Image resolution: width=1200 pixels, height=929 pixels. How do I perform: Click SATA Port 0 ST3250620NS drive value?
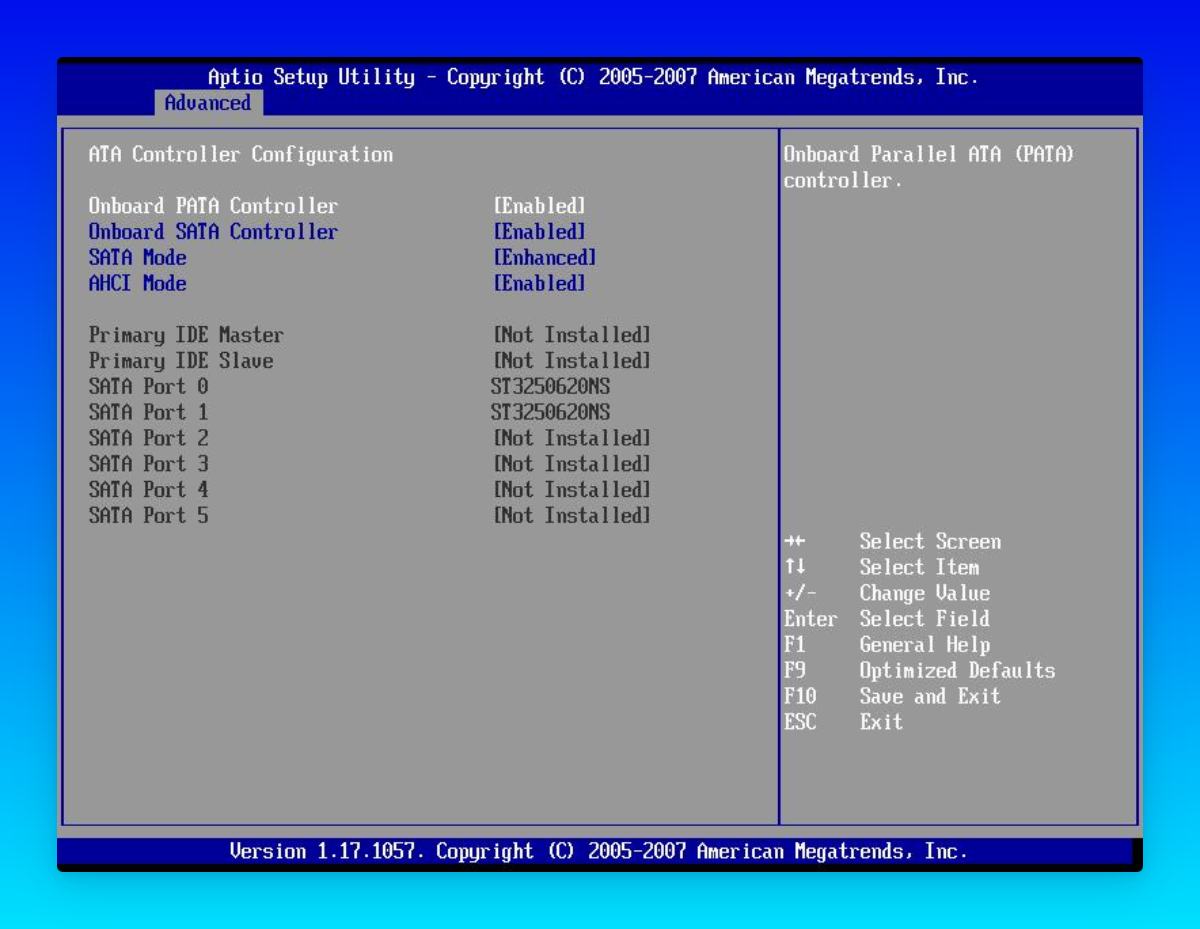click(x=551, y=387)
